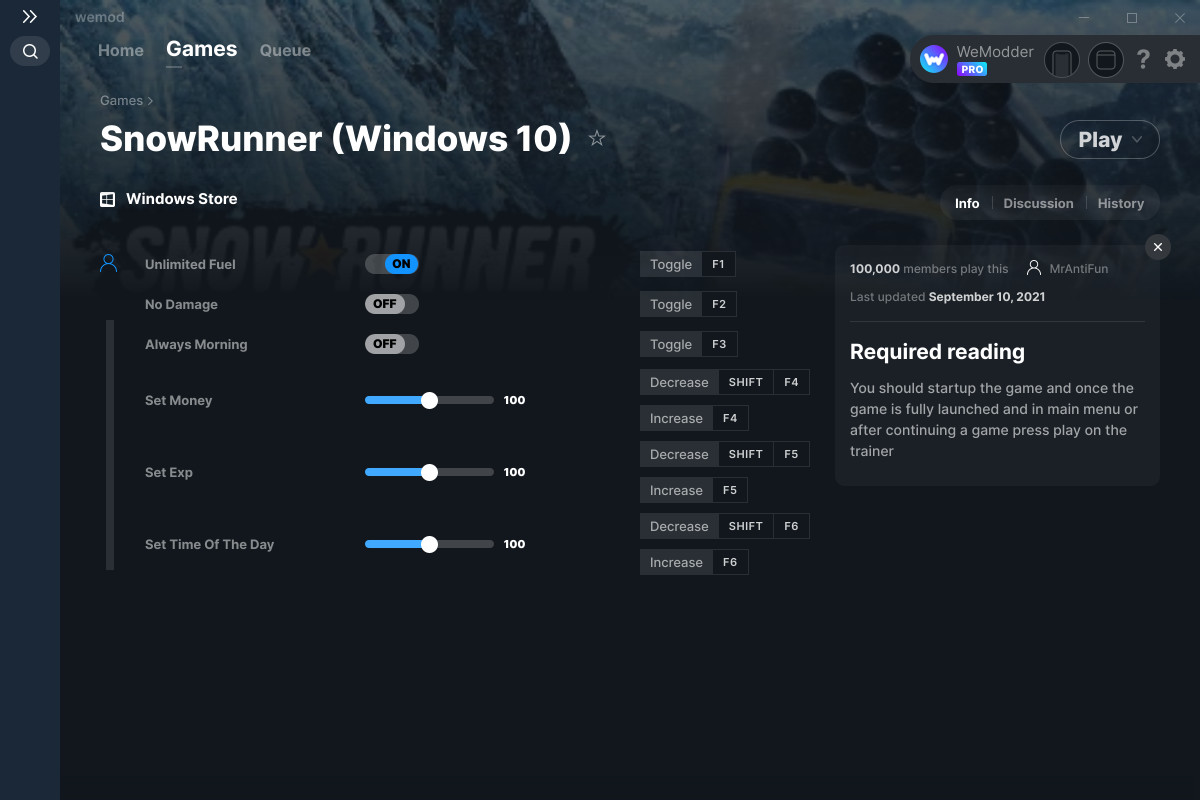Close the Required reading info panel
This screenshot has height=800, width=1200.
point(1158,247)
